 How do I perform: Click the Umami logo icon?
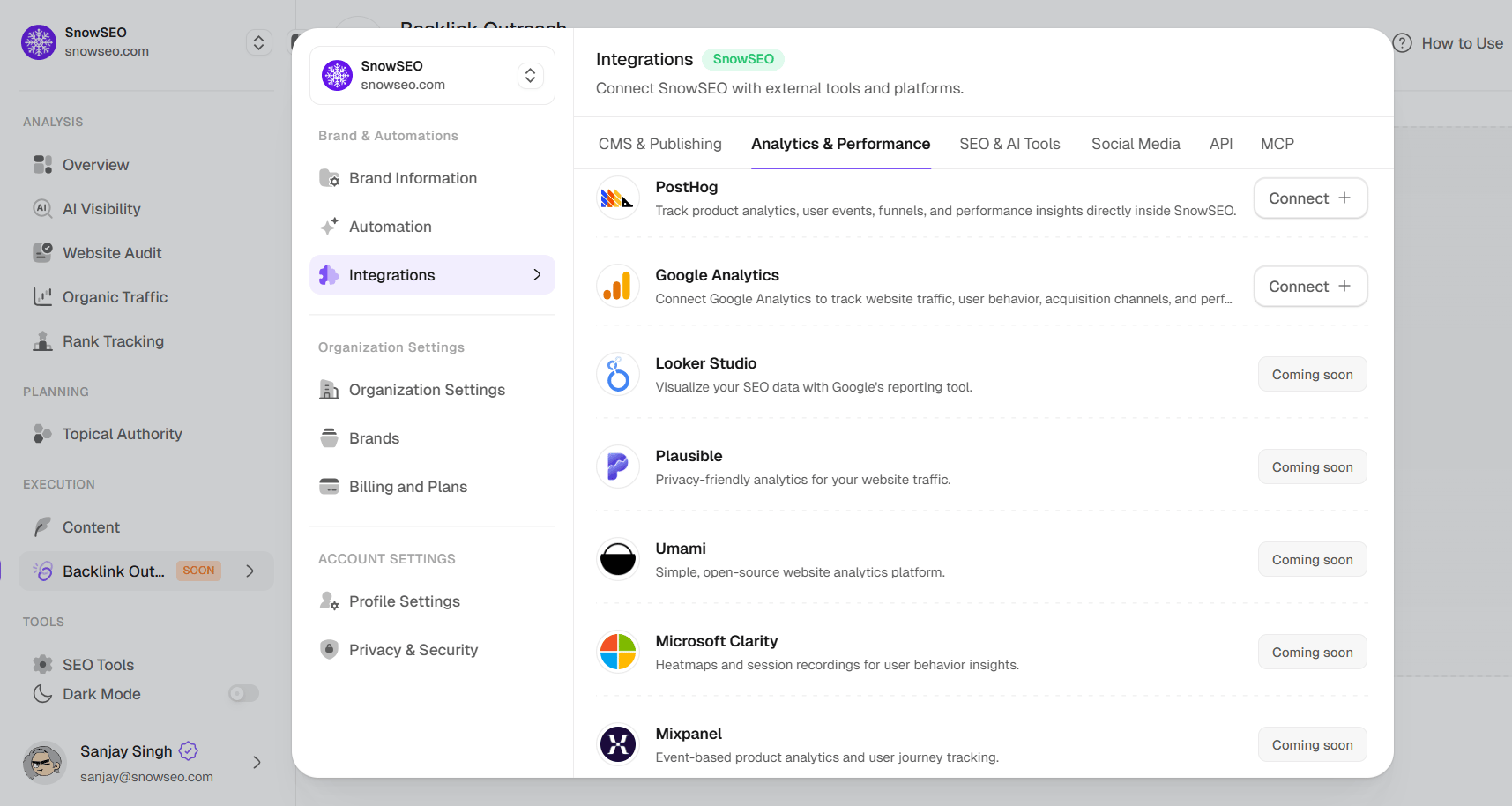pos(618,560)
